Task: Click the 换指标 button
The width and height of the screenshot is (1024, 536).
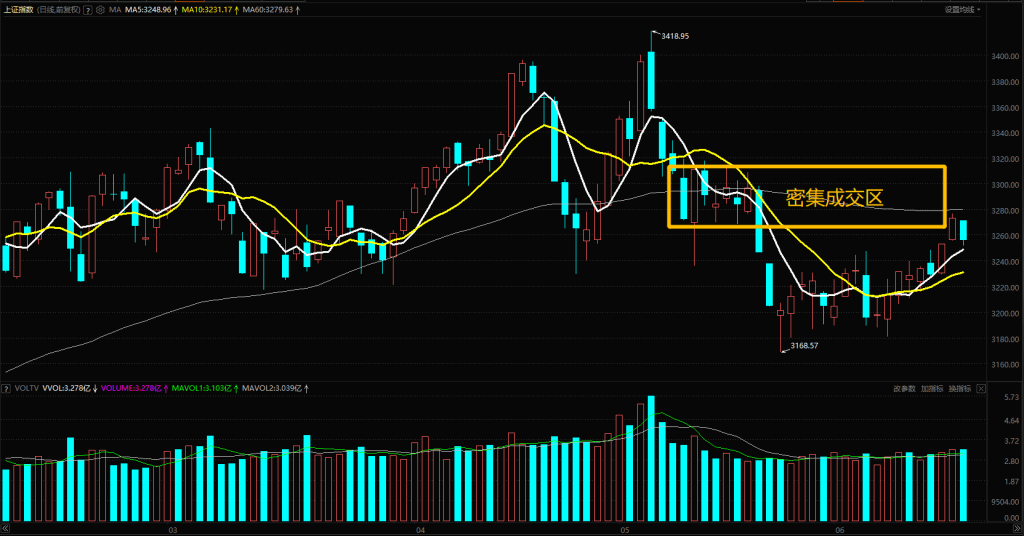Action: (960, 388)
